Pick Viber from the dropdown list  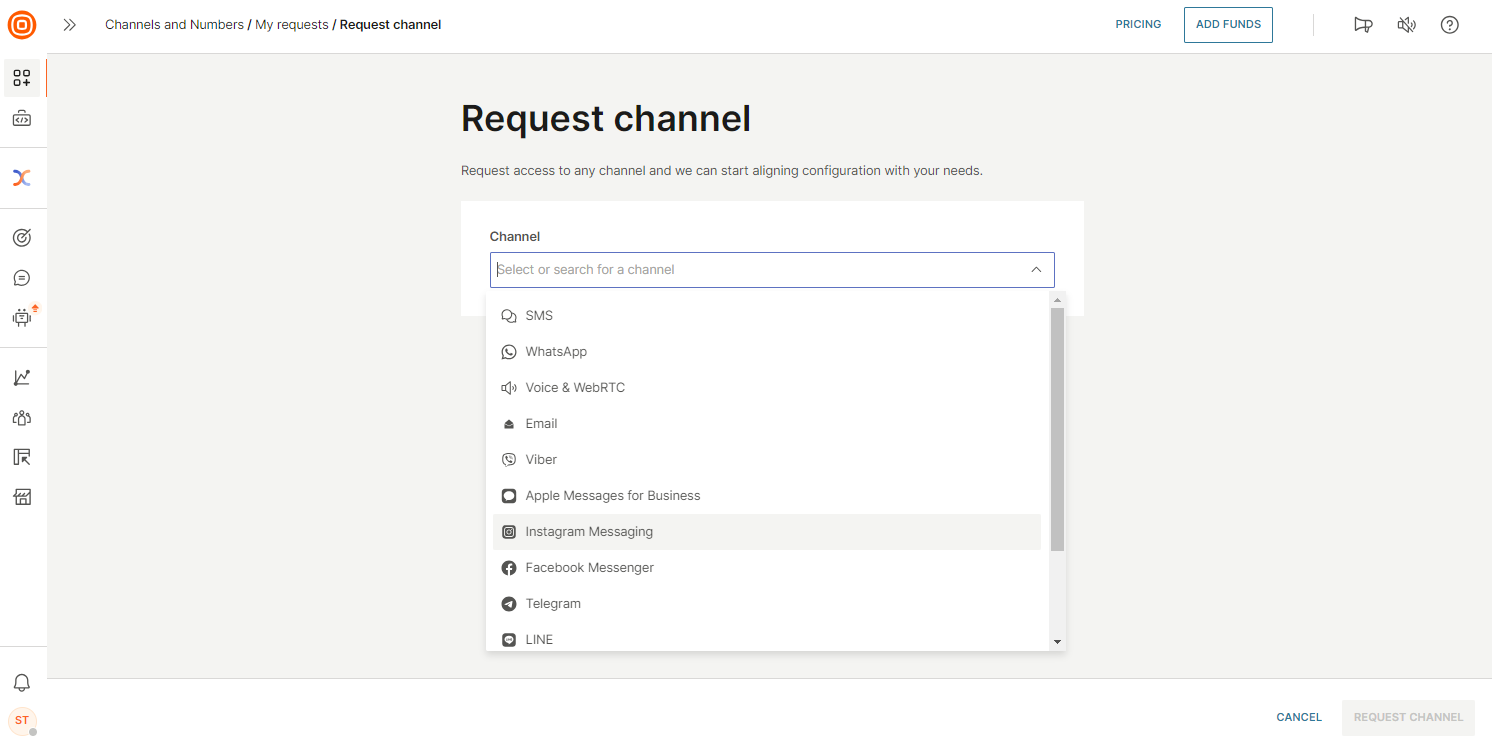[x=767, y=460]
